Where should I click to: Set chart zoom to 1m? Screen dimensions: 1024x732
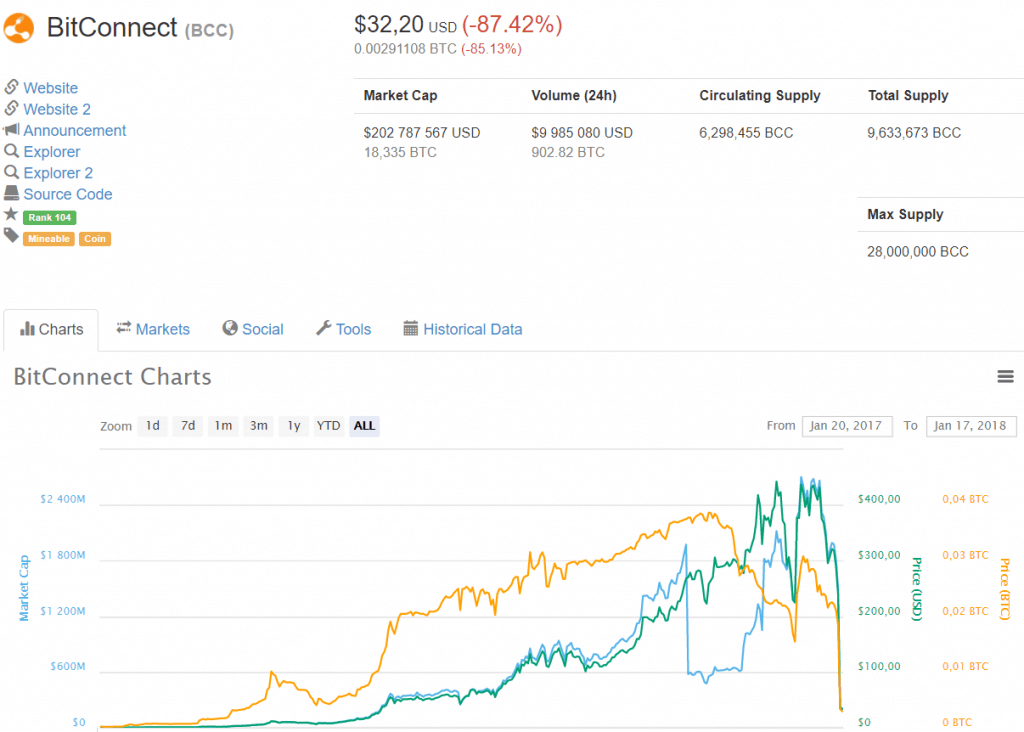click(223, 426)
